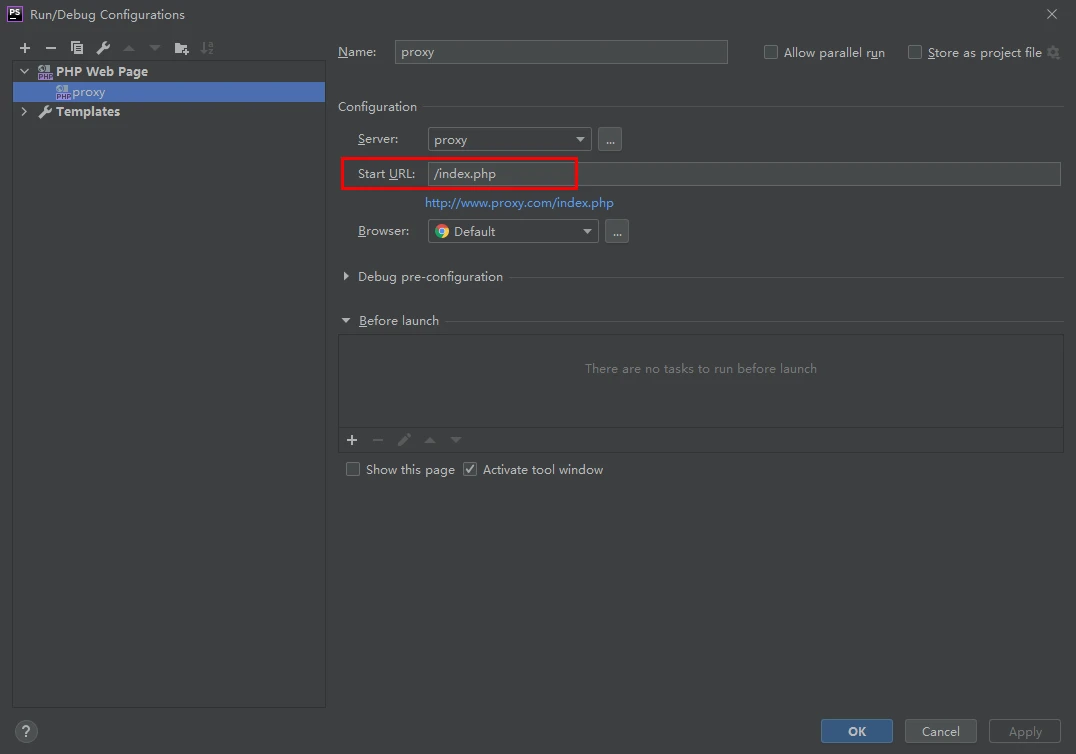The height and width of the screenshot is (754, 1076).
Task: Select the proxy configuration in the tree
Action: [x=88, y=92]
